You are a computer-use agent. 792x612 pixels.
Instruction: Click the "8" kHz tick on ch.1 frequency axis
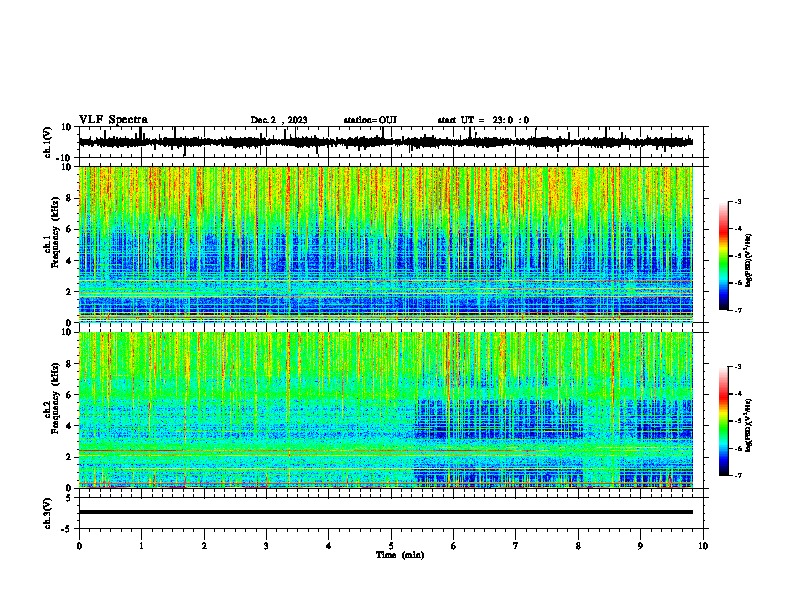coord(69,198)
